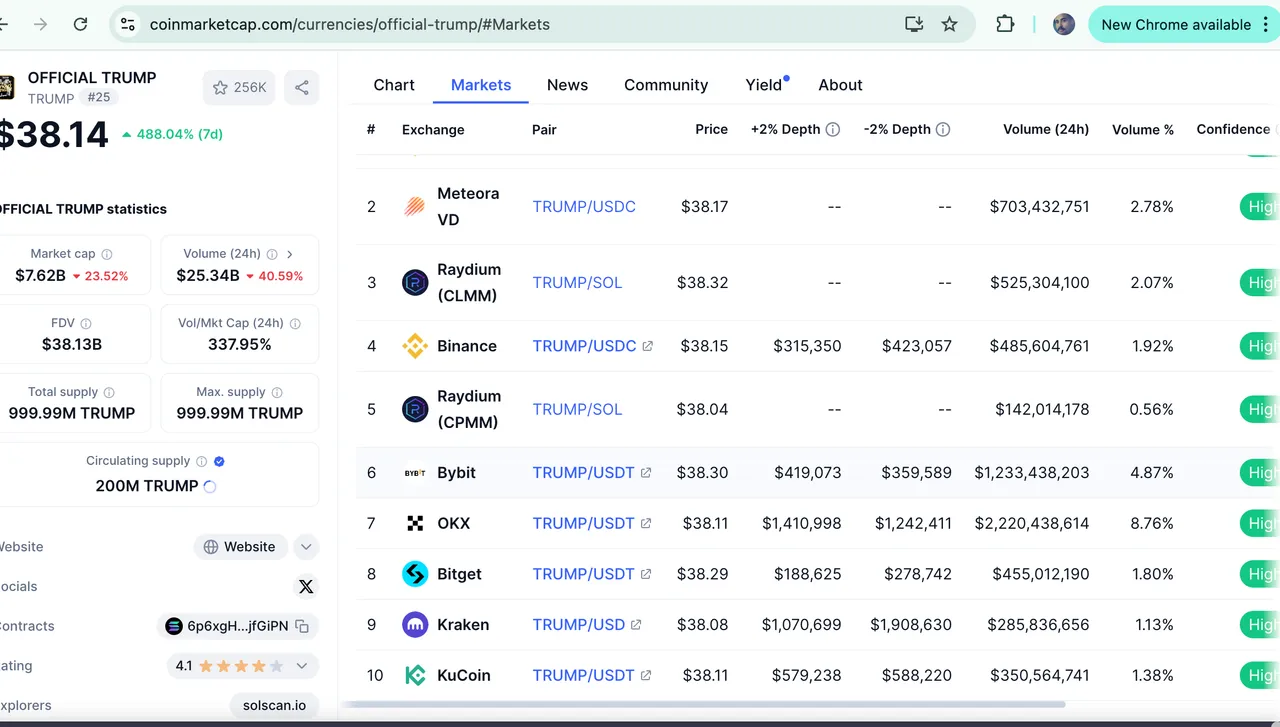
Task: Sort by Price column header
Action: [712, 129]
